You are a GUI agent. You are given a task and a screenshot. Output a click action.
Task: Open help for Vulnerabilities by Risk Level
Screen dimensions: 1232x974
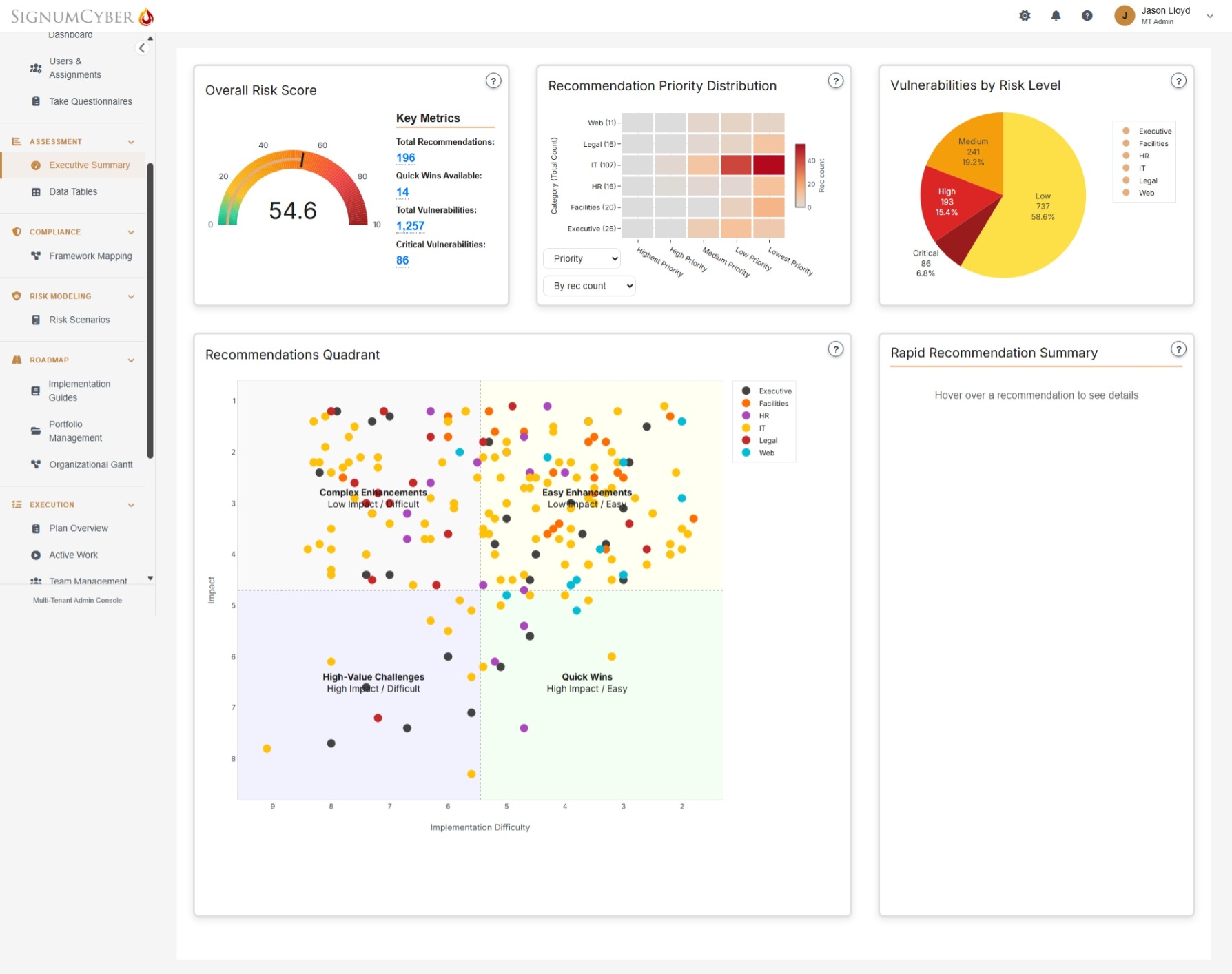[x=1178, y=81]
